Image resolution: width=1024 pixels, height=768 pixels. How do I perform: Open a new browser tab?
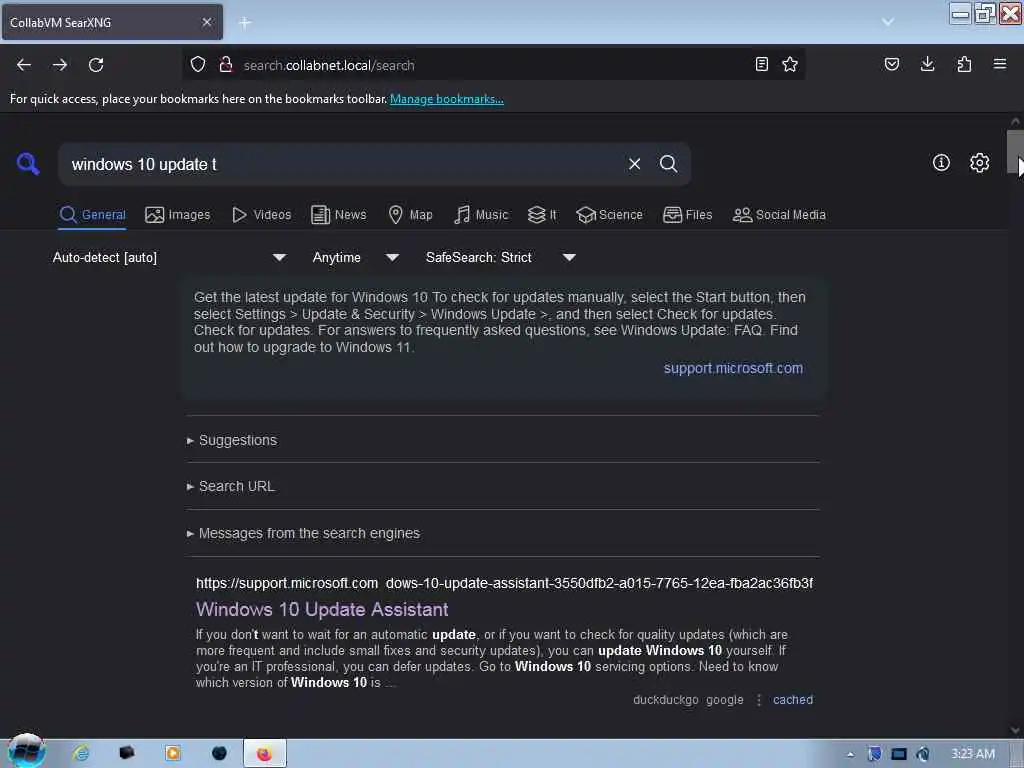[x=245, y=23]
